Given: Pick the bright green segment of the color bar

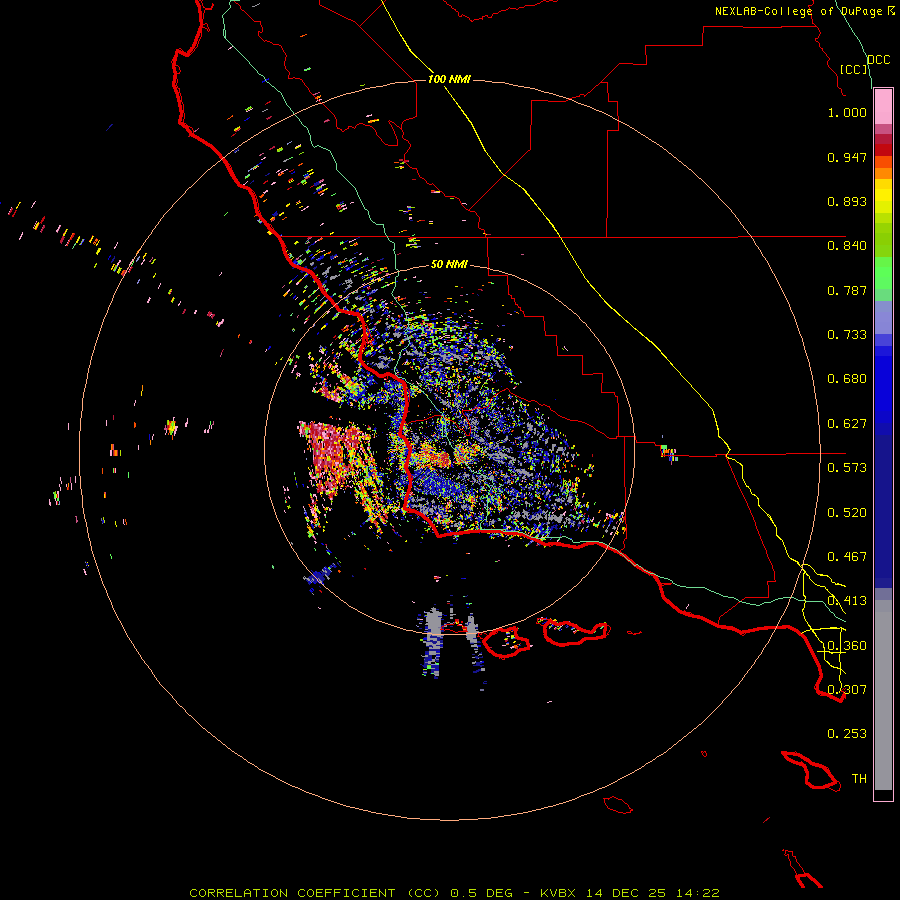Looking at the screenshot, I should [x=883, y=273].
